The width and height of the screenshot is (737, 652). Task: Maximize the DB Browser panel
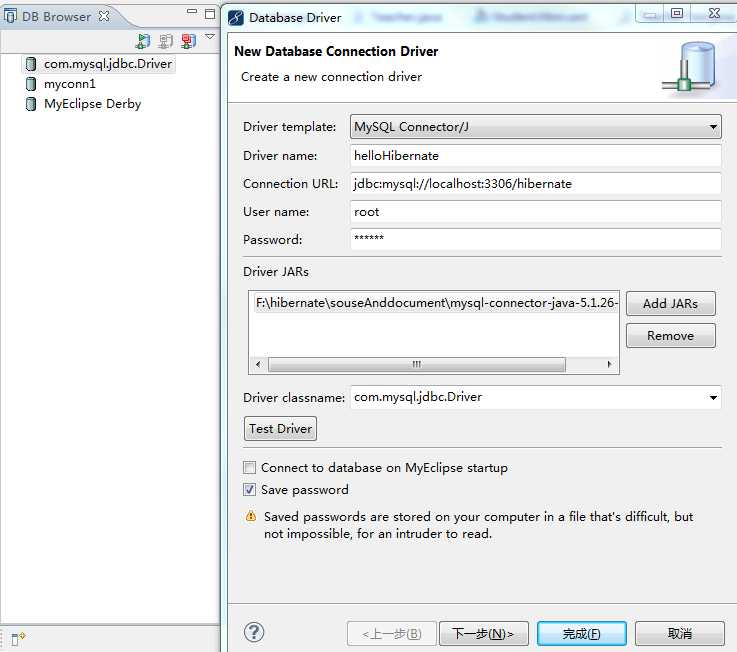coord(210,14)
